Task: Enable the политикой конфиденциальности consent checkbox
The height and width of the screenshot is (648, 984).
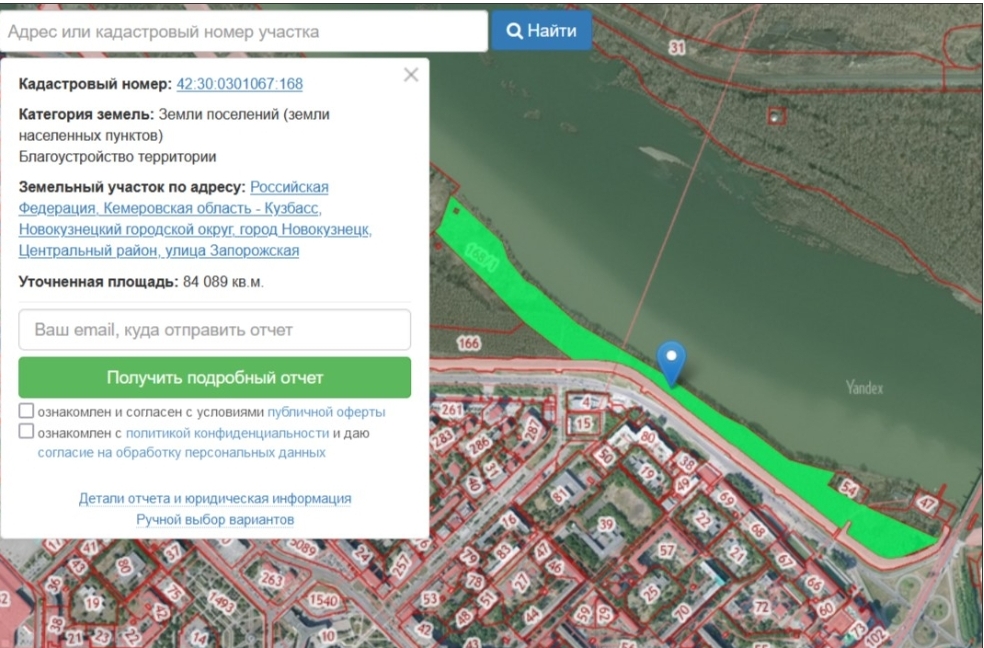Action: point(27,433)
